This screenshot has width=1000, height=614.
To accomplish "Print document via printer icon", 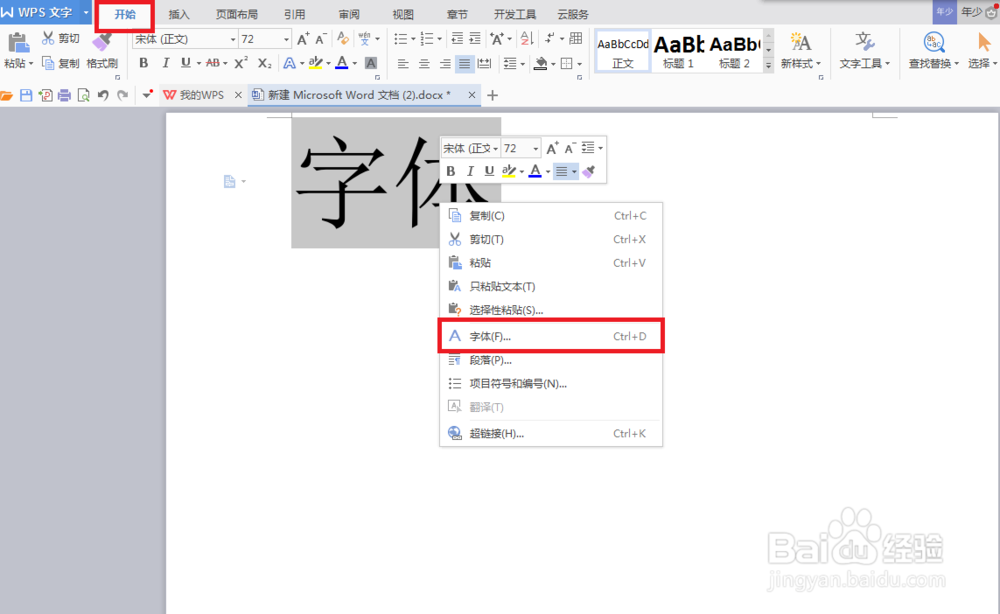I will [x=64, y=96].
